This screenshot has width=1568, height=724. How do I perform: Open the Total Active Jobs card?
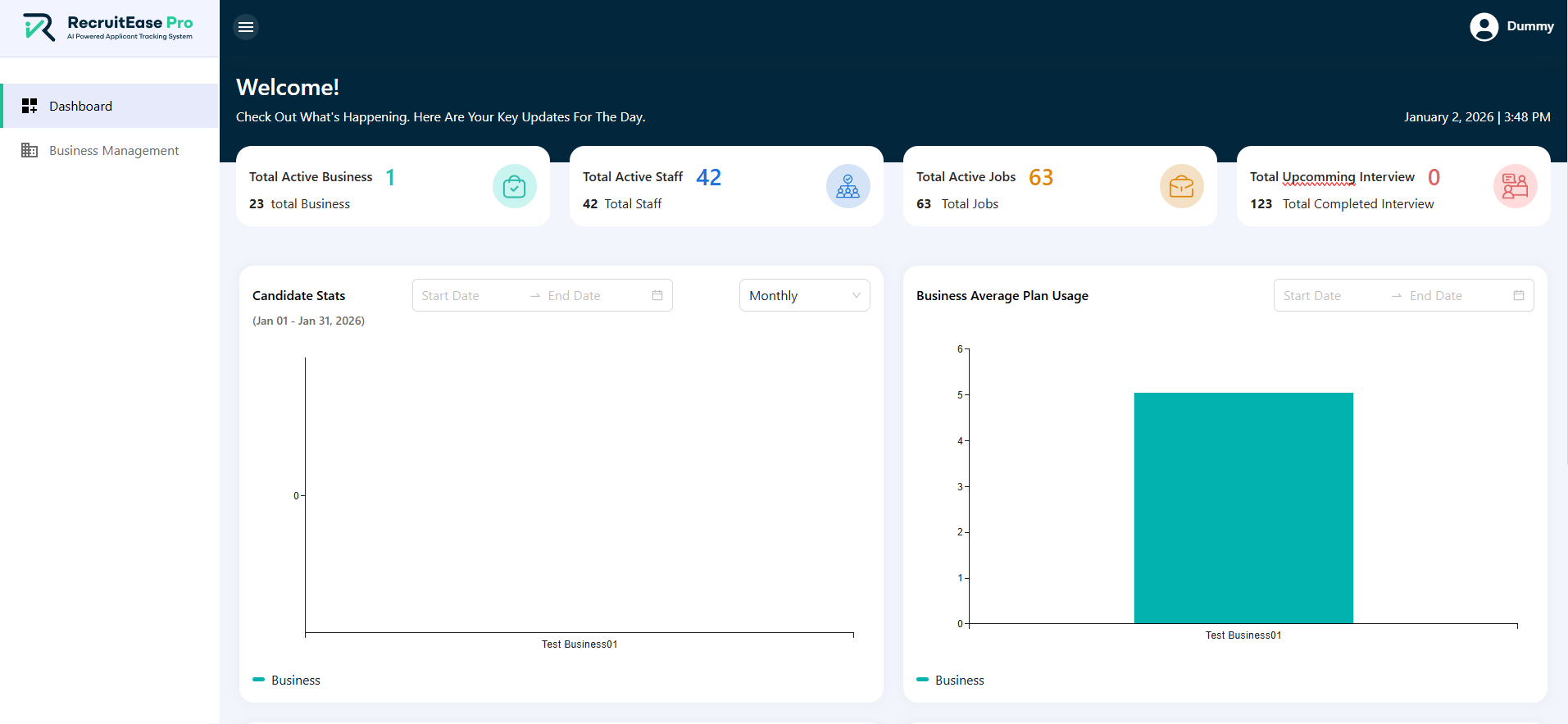coord(1059,186)
